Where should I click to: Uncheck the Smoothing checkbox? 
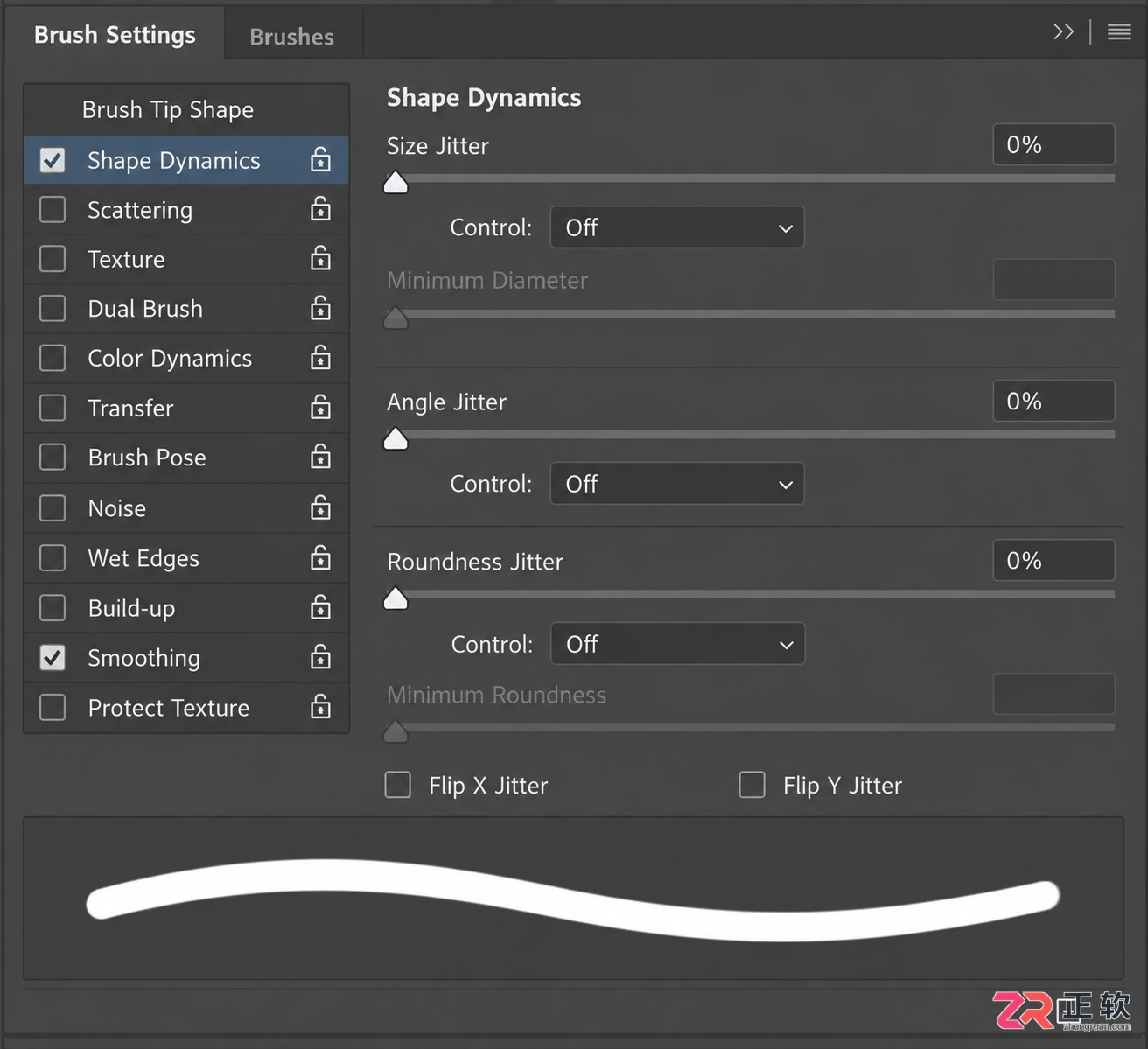coord(52,657)
